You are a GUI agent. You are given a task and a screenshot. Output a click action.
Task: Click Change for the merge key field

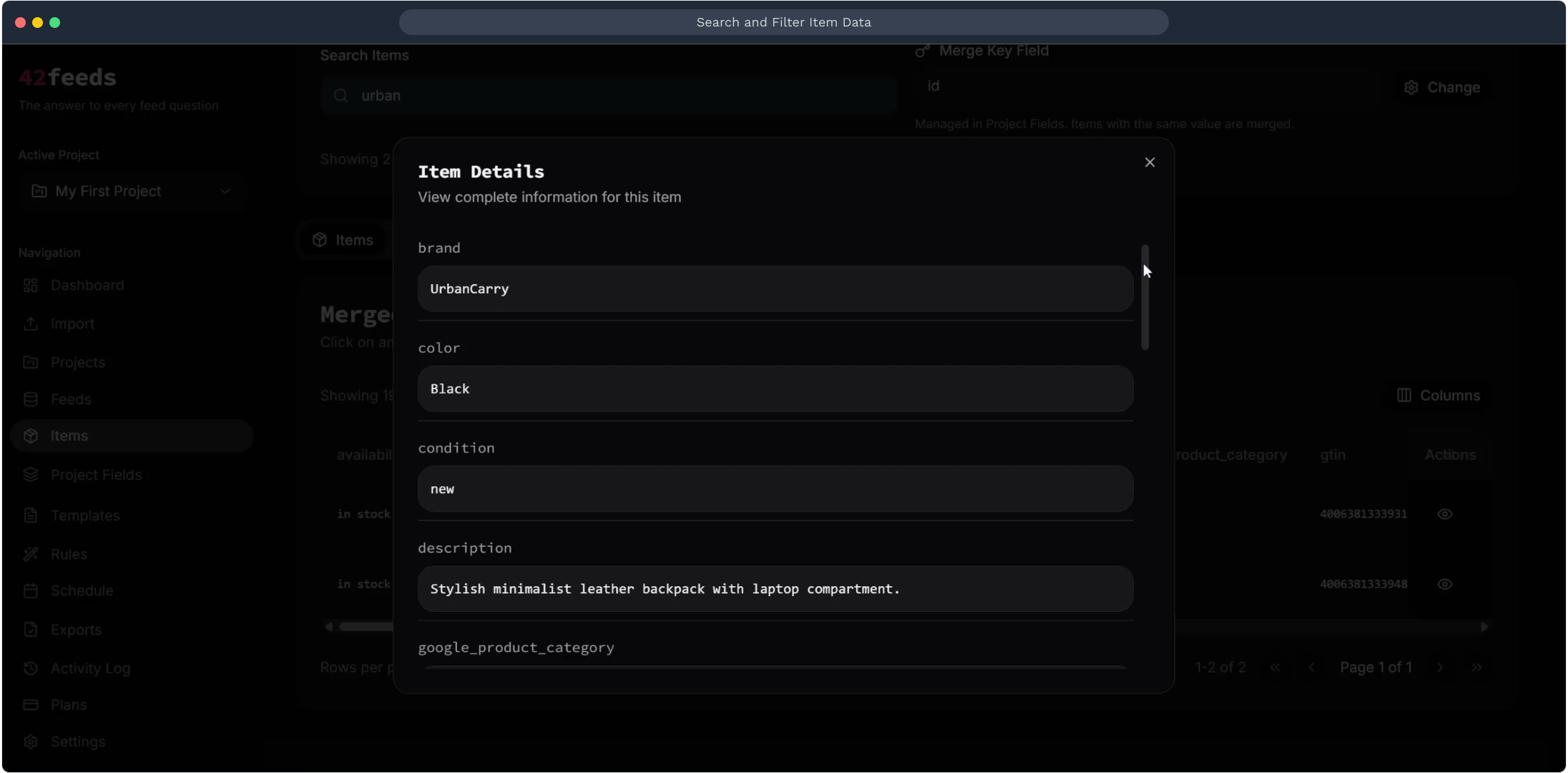[x=1442, y=87]
